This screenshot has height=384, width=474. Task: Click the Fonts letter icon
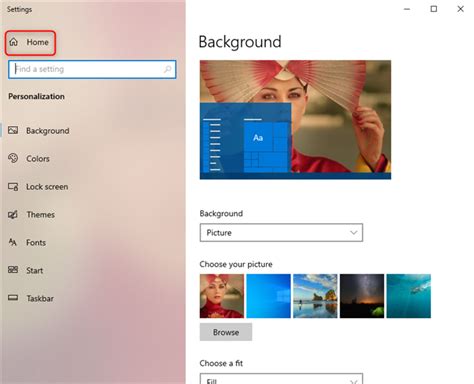(x=13, y=242)
